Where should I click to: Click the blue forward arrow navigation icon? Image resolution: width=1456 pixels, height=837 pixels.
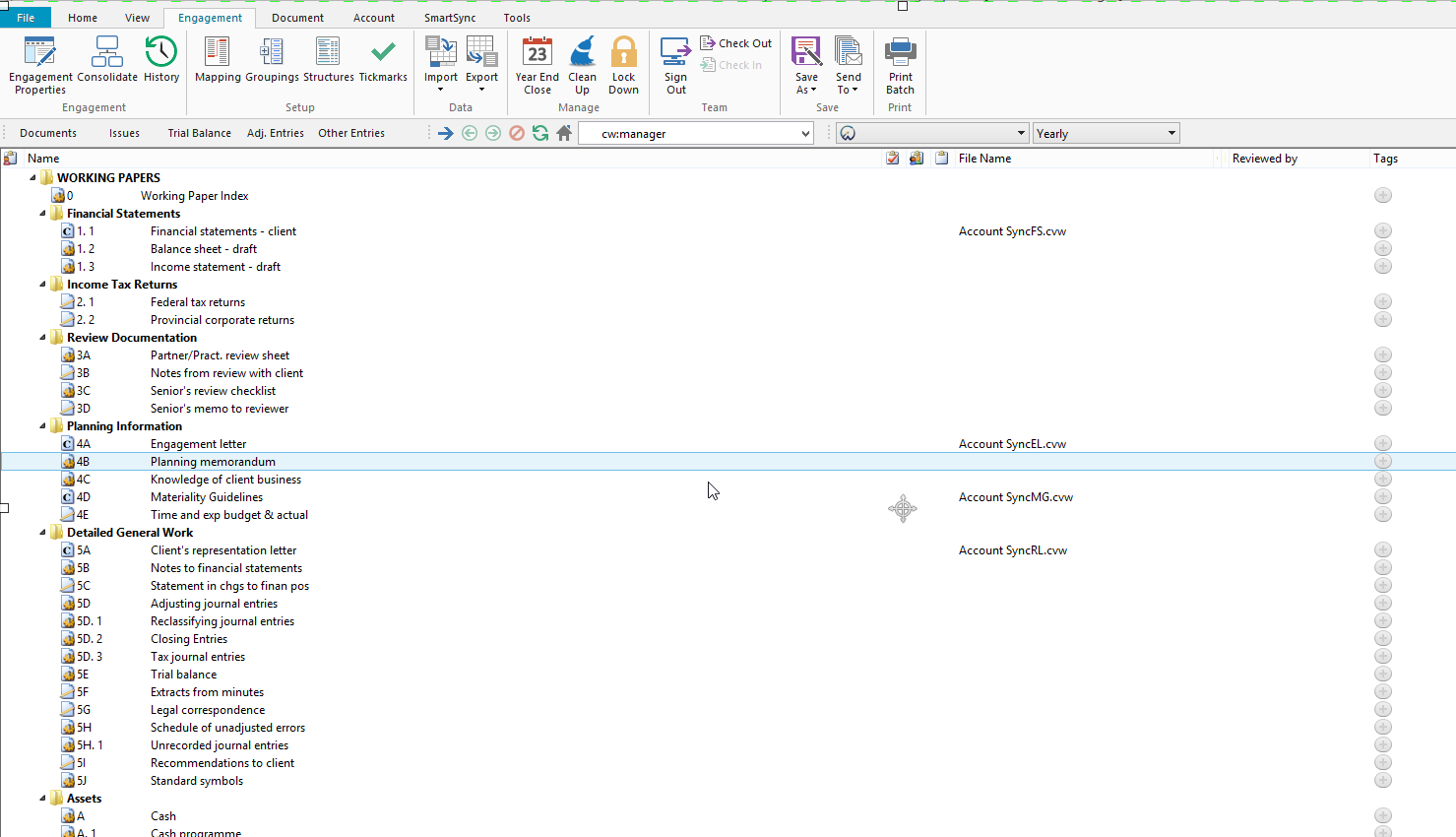pos(446,133)
